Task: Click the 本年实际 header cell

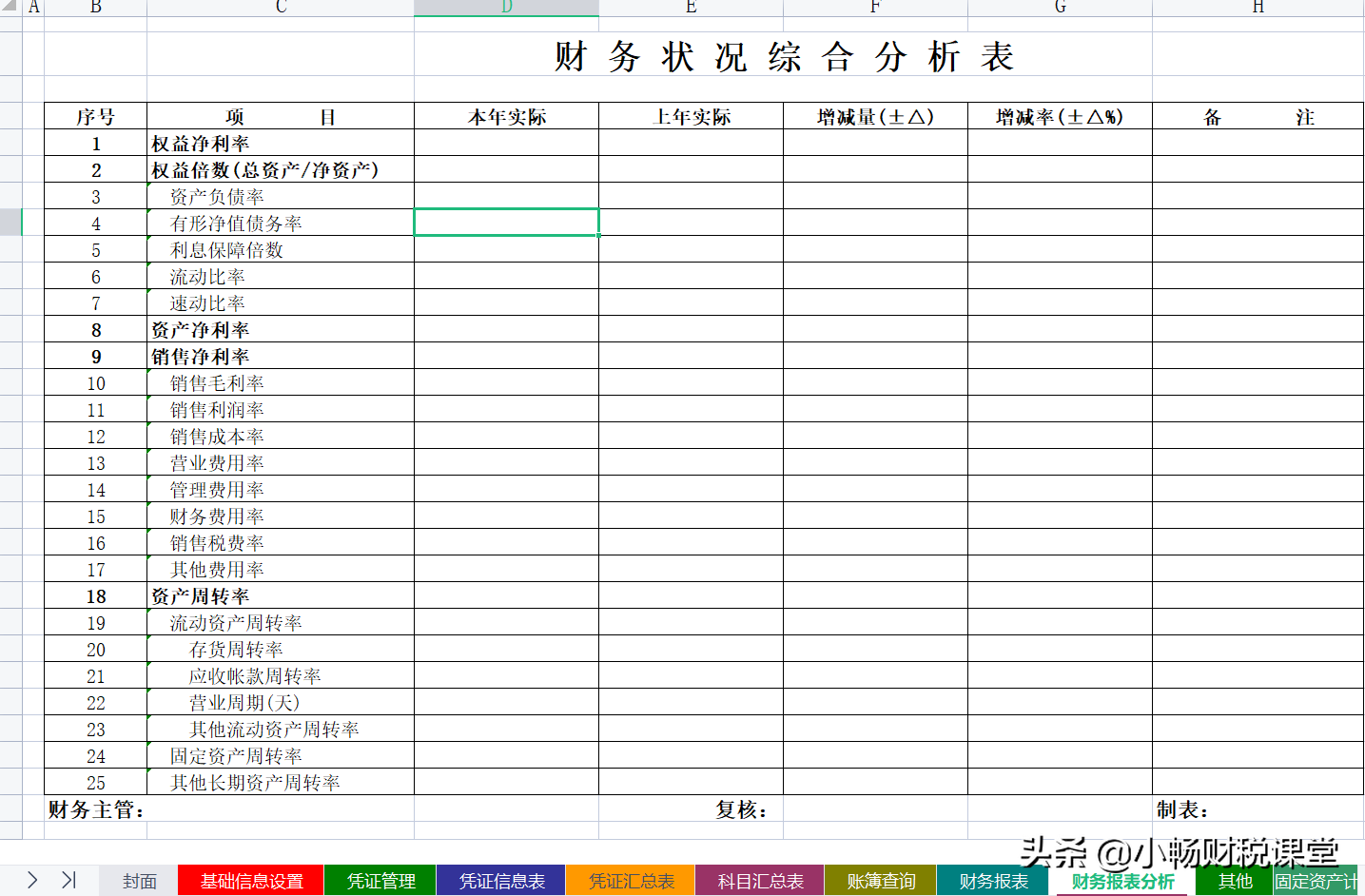Action: [506, 116]
